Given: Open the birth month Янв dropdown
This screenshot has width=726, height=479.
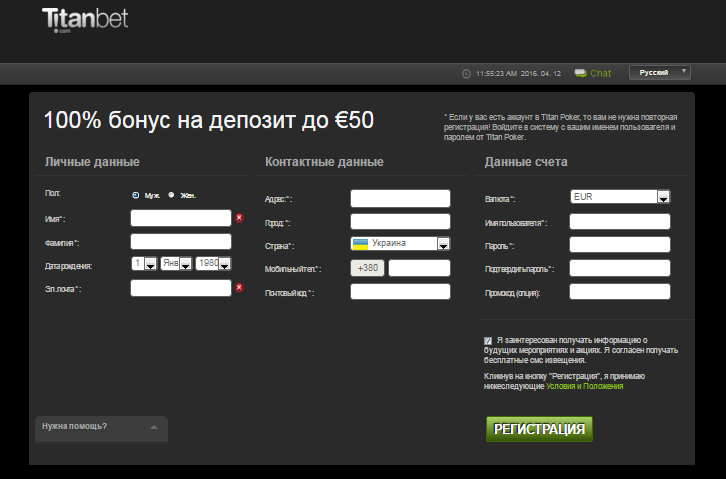Looking at the screenshot, I should (176, 263).
